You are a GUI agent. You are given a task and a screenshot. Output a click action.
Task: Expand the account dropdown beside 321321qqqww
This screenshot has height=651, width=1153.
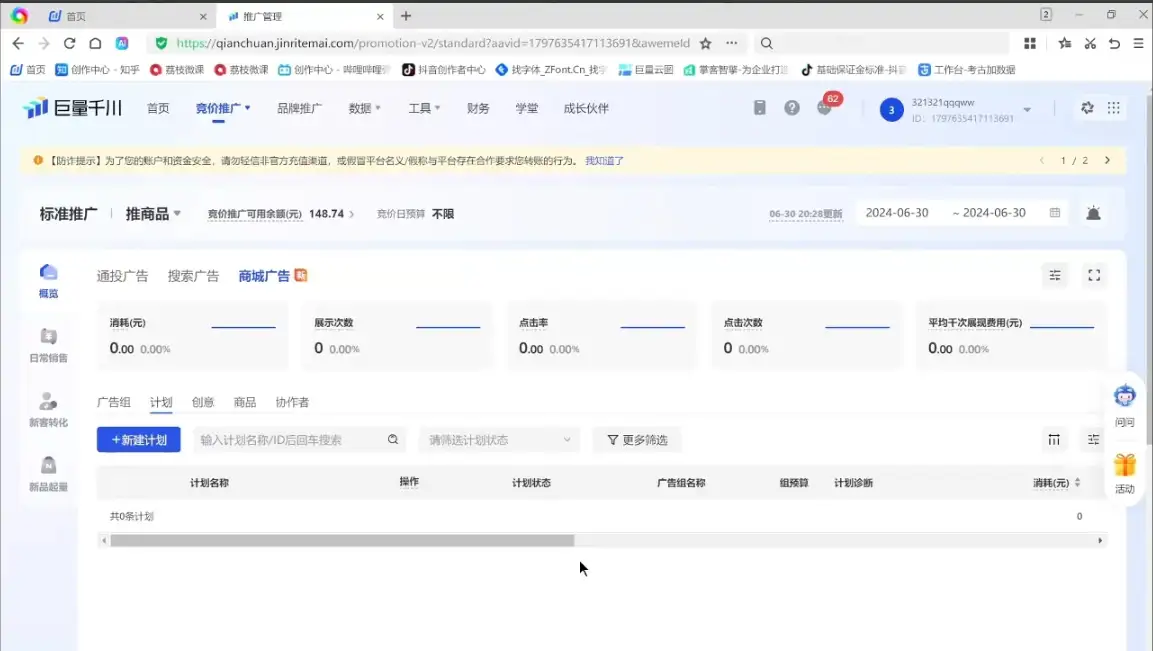click(1027, 108)
